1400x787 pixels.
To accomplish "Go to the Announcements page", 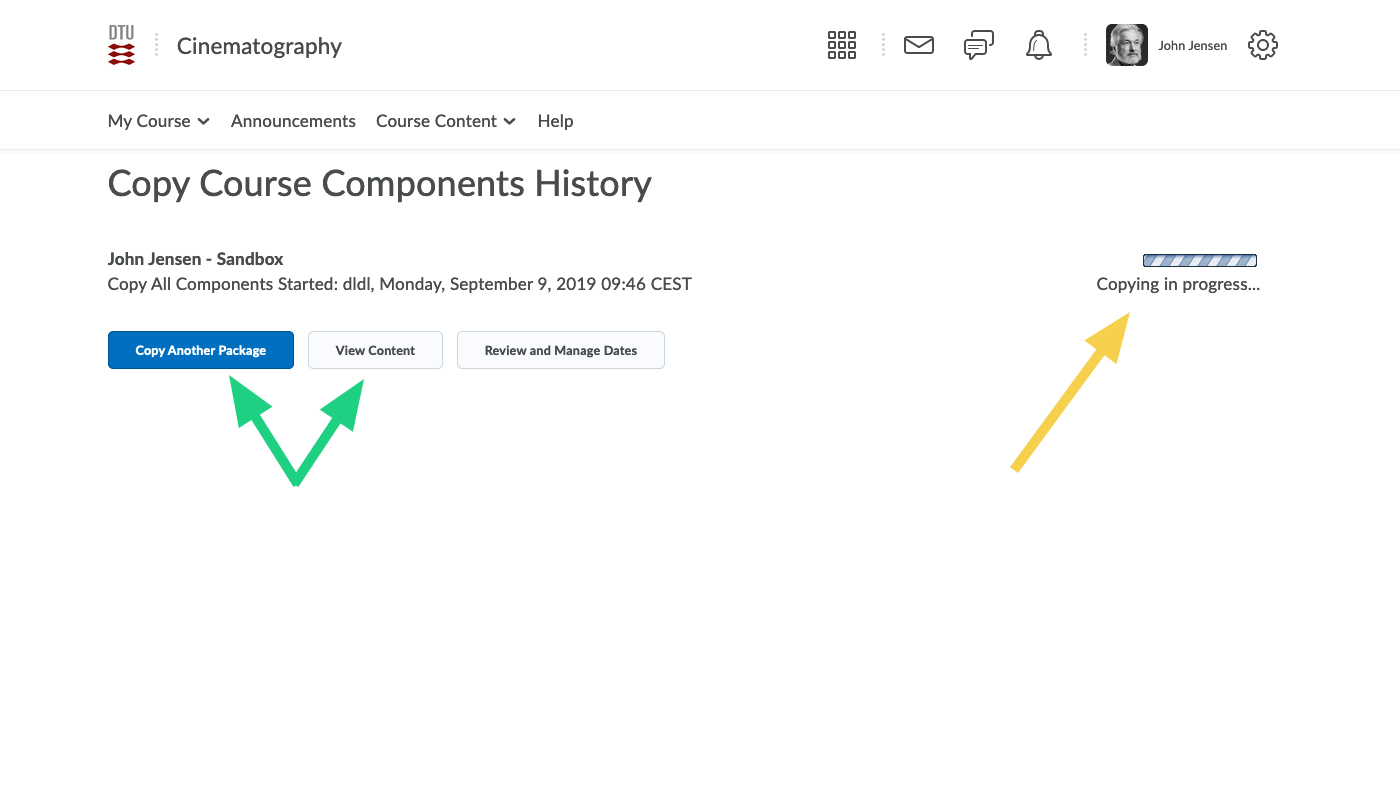I will tap(293, 121).
